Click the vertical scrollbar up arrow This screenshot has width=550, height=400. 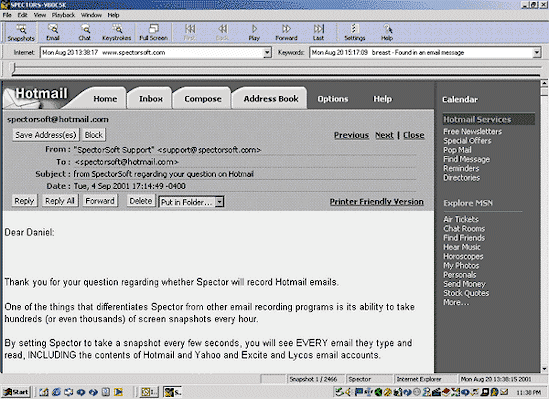[x=544, y=84]
